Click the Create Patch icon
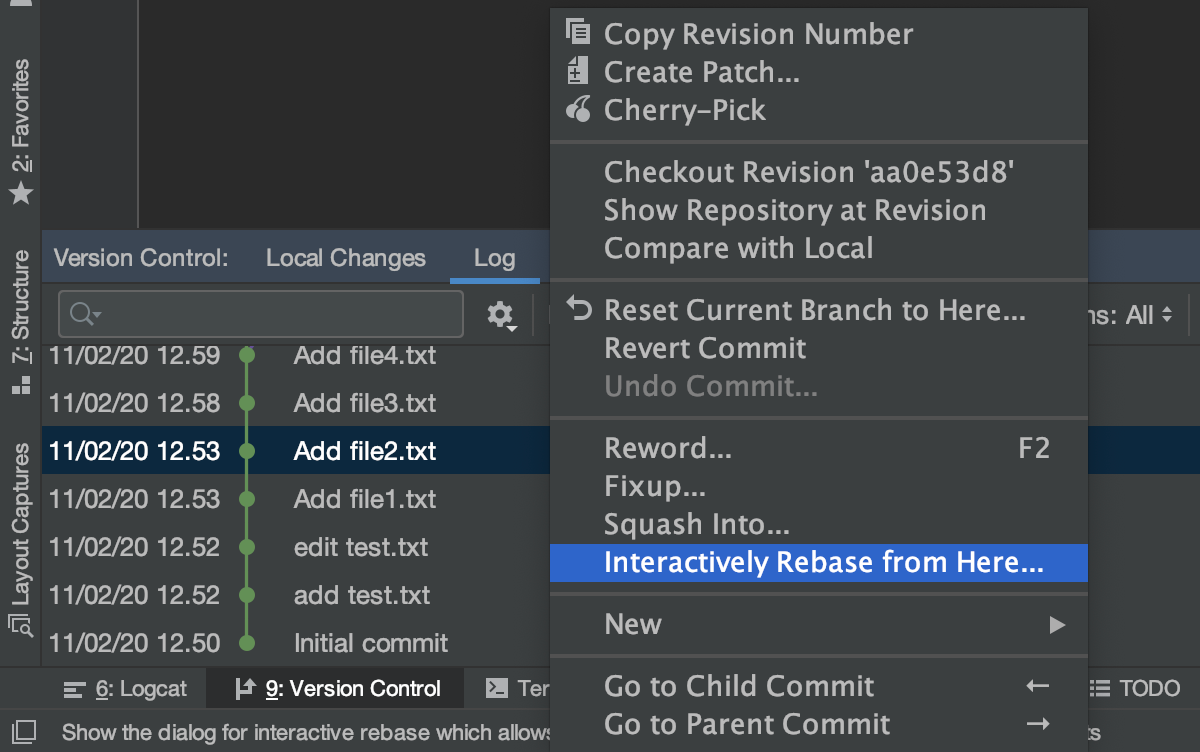This screenshot has height=752, width=1200. (578, 71)
